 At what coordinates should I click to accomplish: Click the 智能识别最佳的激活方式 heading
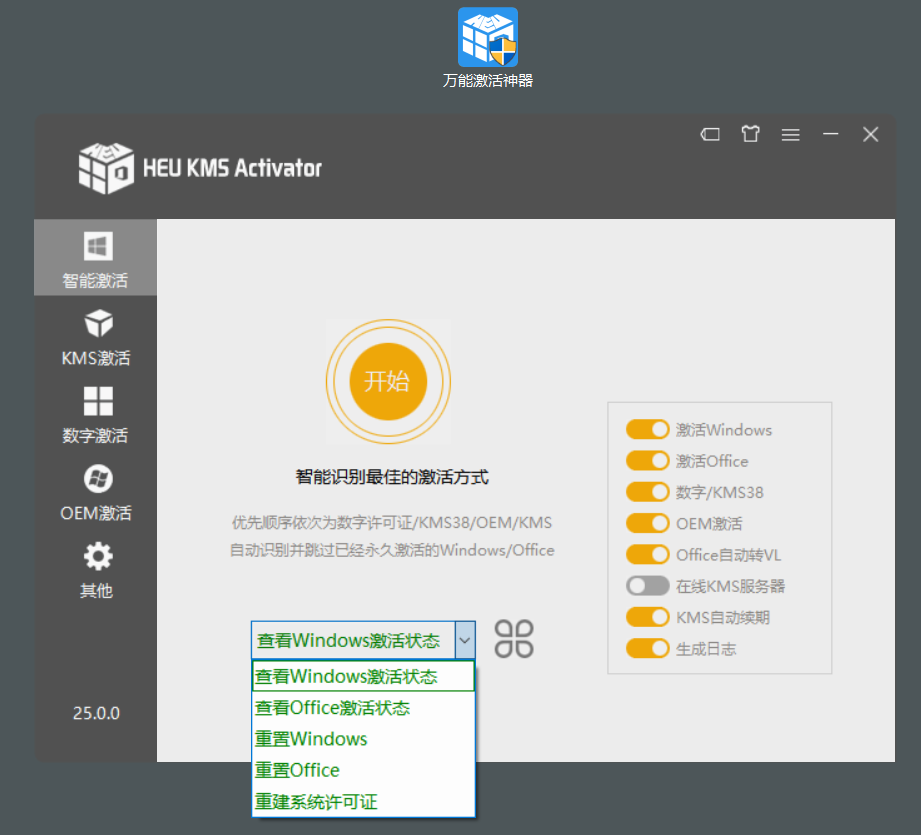coord(392,477)
